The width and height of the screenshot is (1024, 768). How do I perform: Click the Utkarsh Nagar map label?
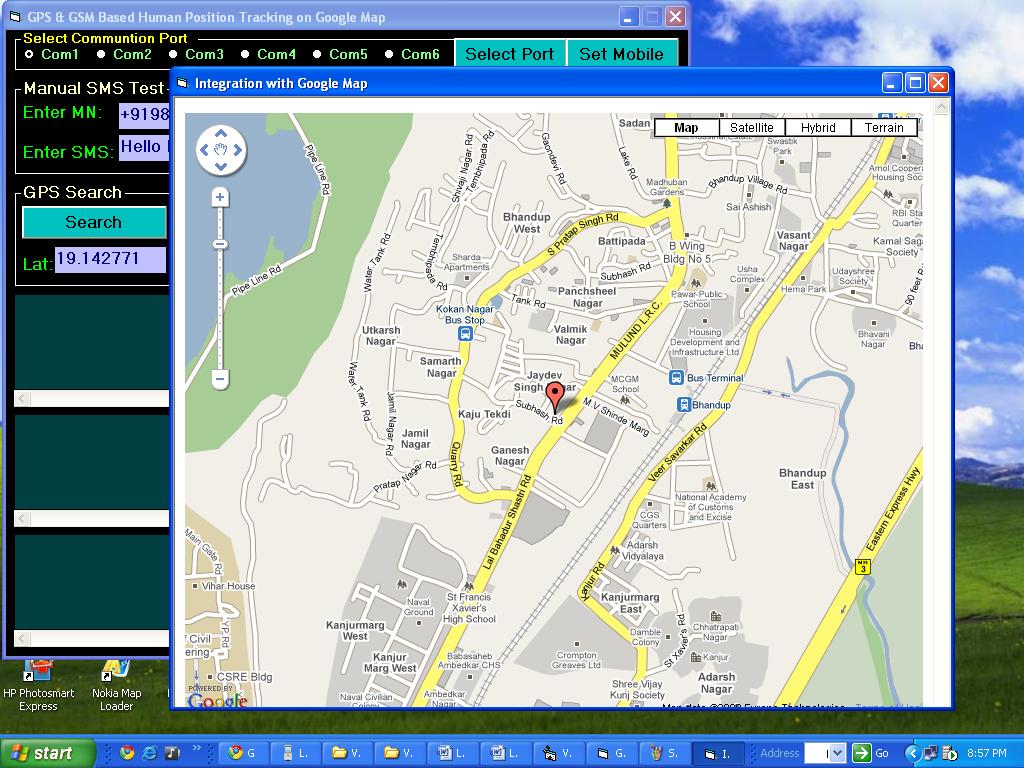(x=381, y=336)
